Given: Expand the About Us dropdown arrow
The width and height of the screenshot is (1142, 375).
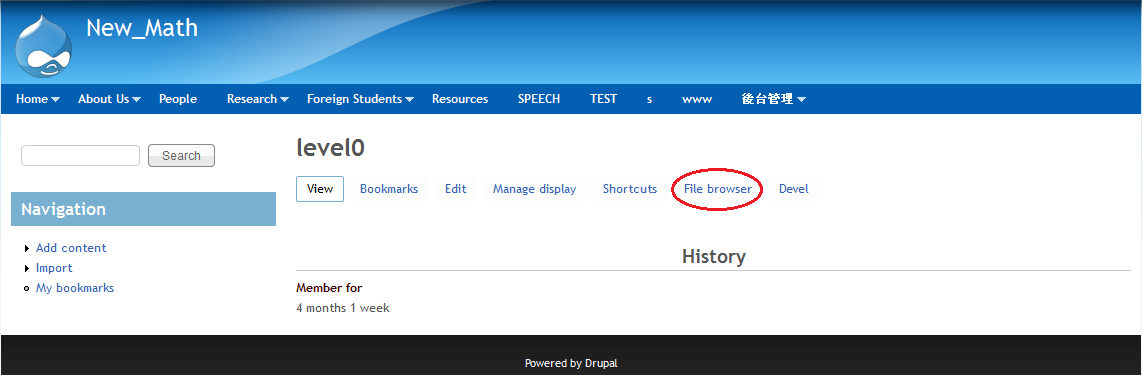Looking at the screenshot, I should click(137, 100).
